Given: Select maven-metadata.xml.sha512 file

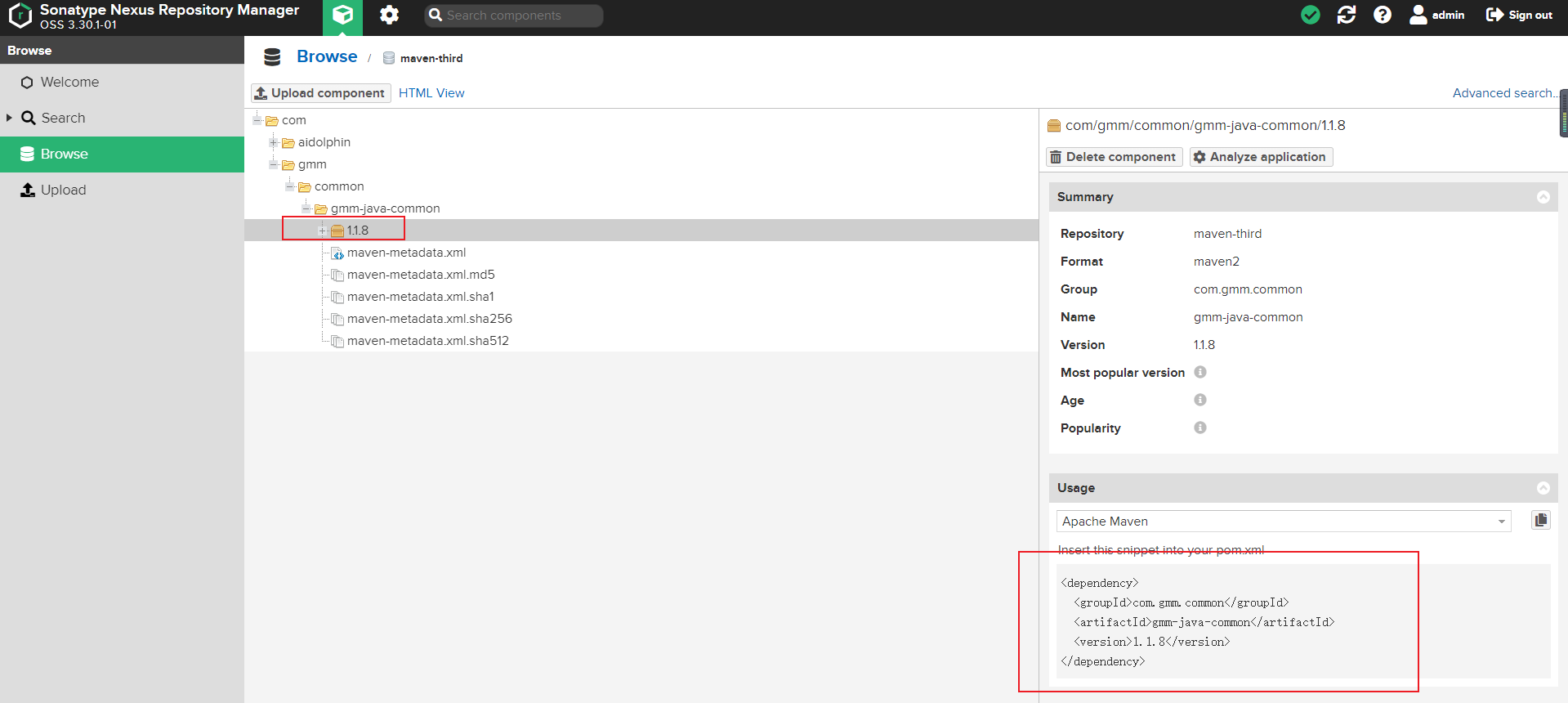Looking at the screenshot, I should coord(428,341).
